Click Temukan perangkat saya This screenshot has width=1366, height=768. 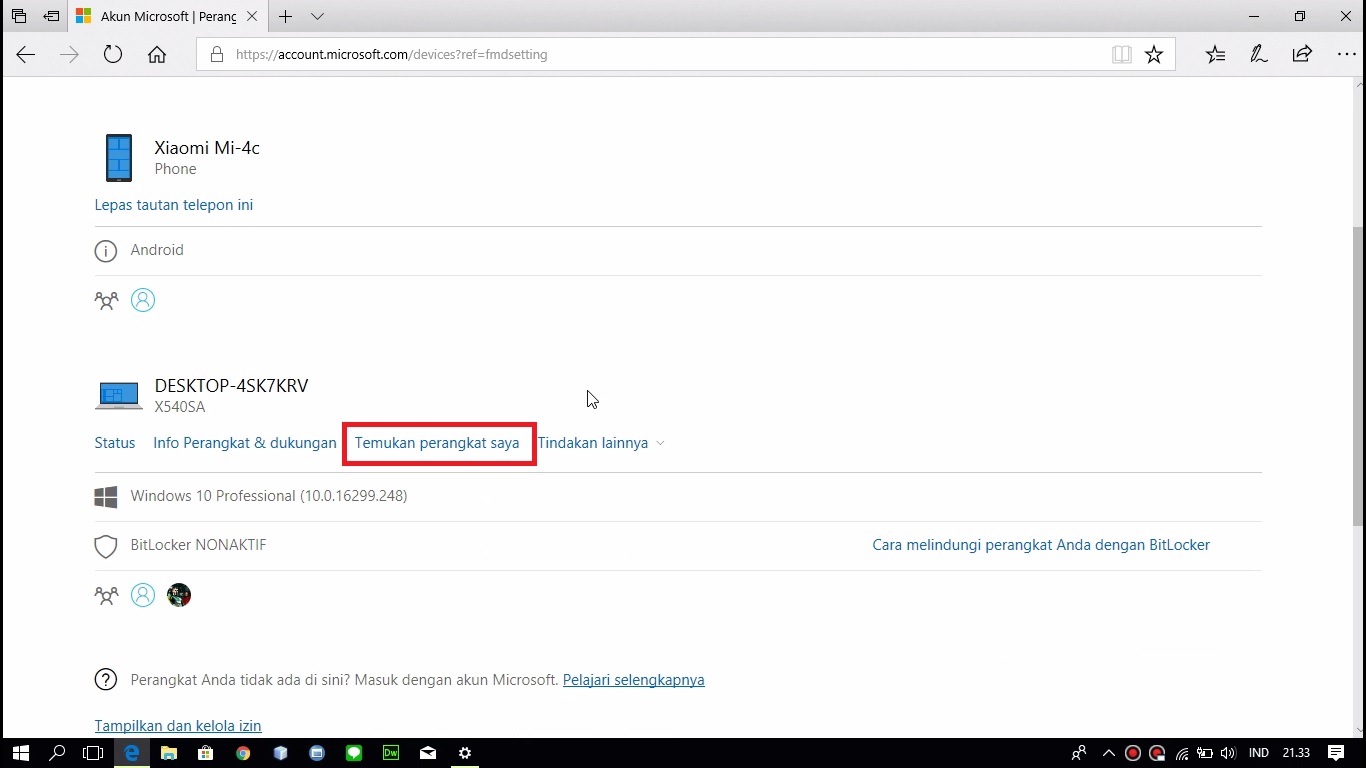point(437,443)
